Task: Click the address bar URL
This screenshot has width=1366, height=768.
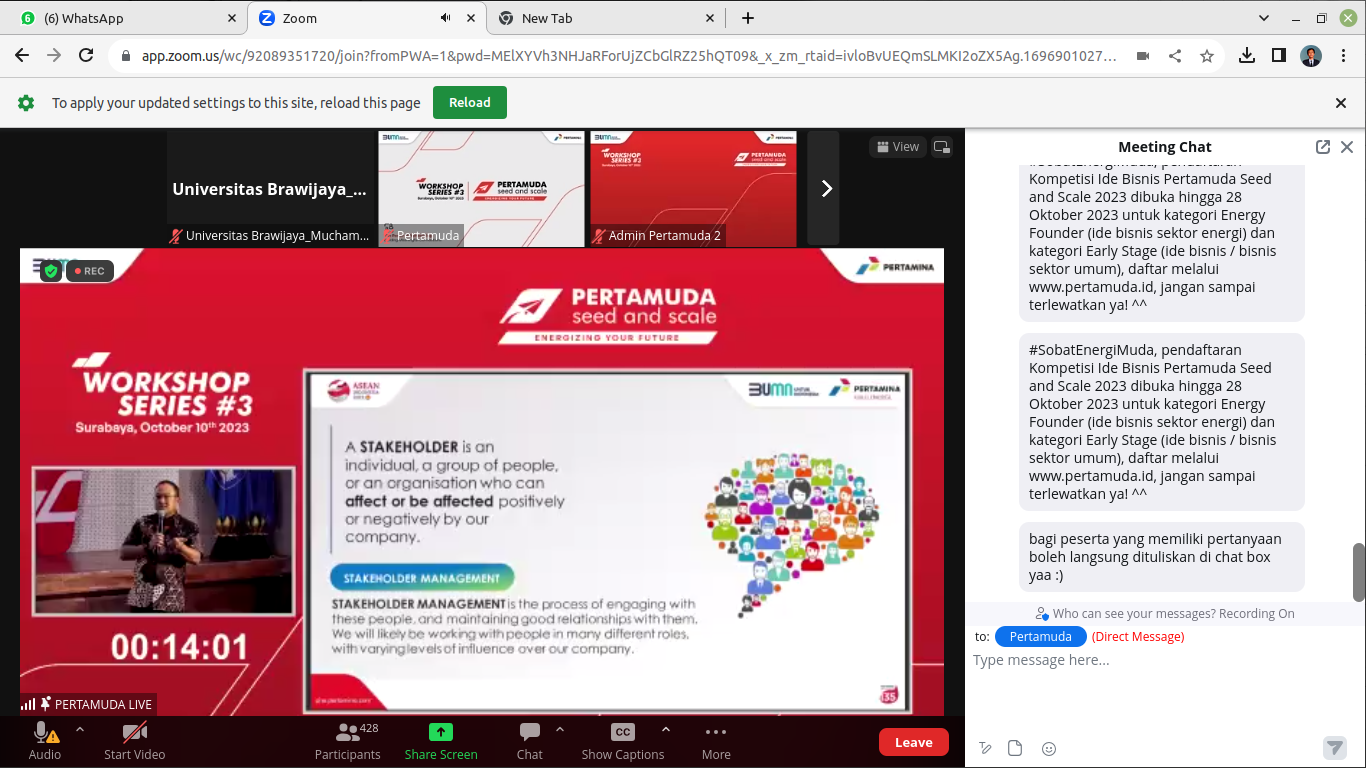Action: point(629,56)
